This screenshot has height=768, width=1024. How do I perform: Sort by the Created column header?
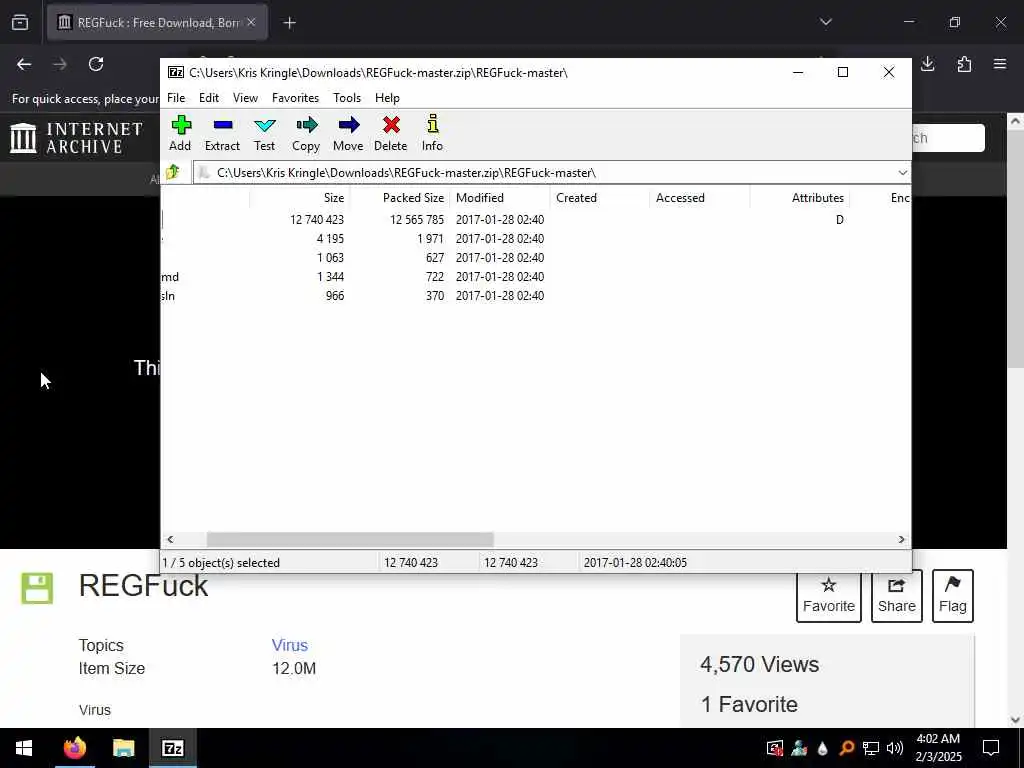[600, 198]
